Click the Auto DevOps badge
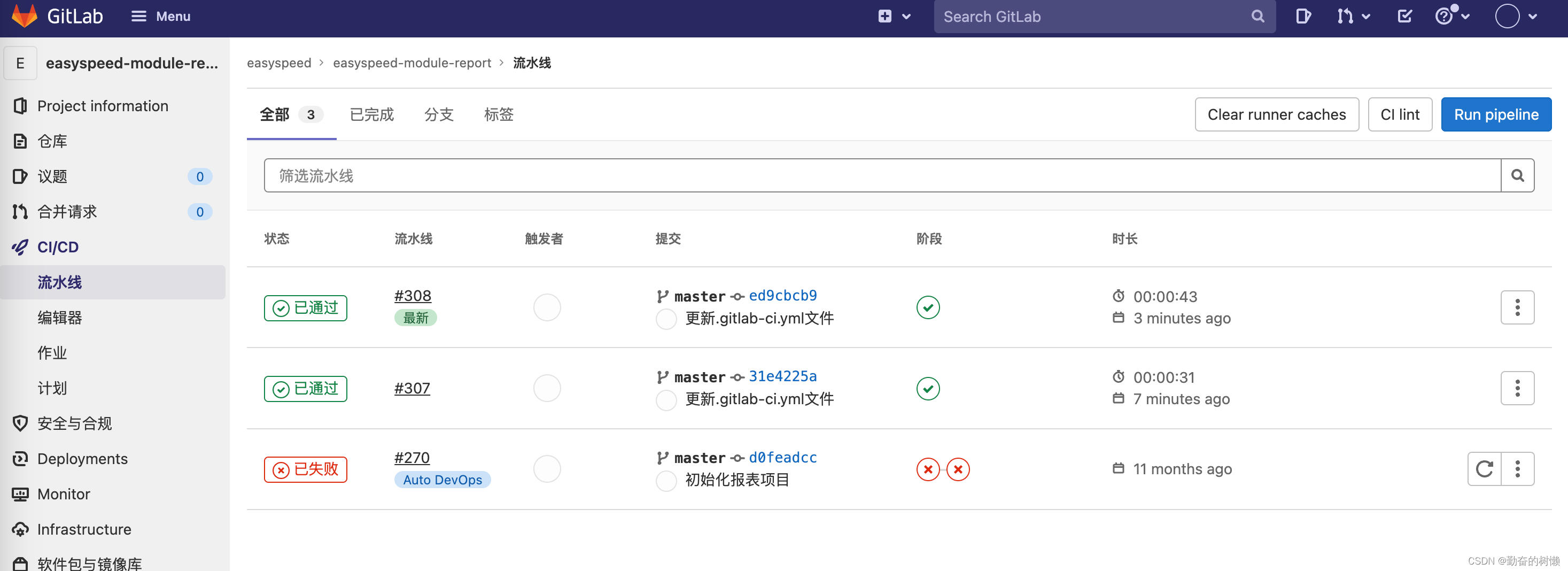This screenshot has width=1568, height=571. pyautogui.click(x=443, y=480)
